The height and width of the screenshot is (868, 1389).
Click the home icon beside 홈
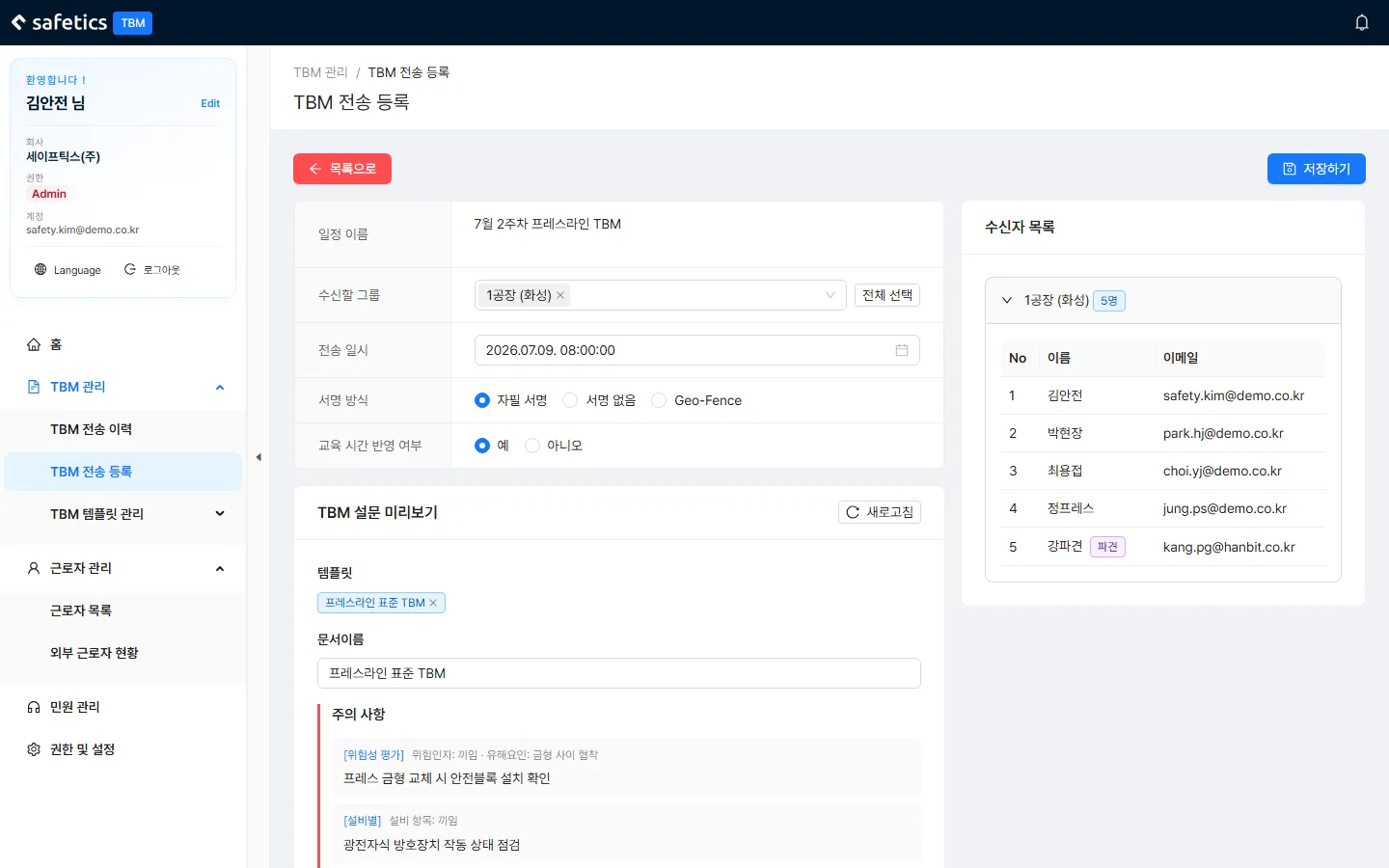pyautogui.click(x=34, y=344)
